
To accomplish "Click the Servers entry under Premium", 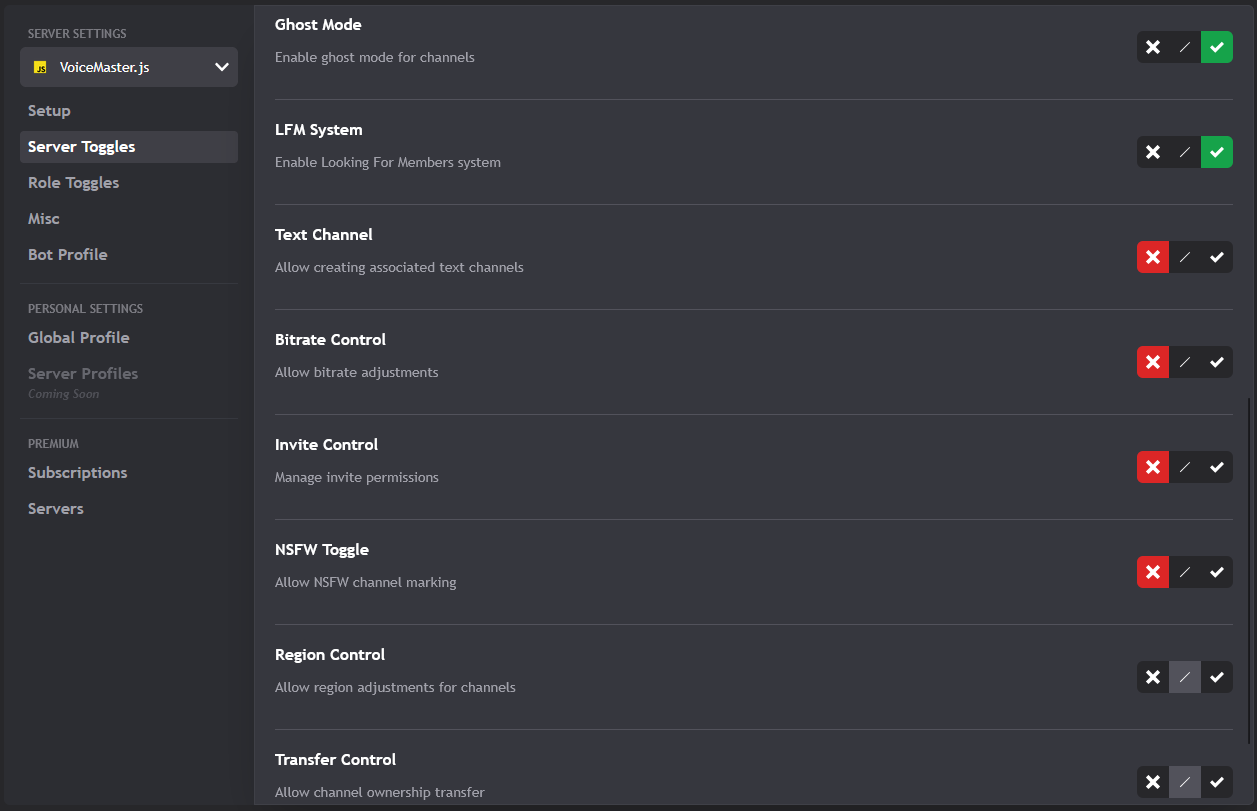I will (55, 508).
